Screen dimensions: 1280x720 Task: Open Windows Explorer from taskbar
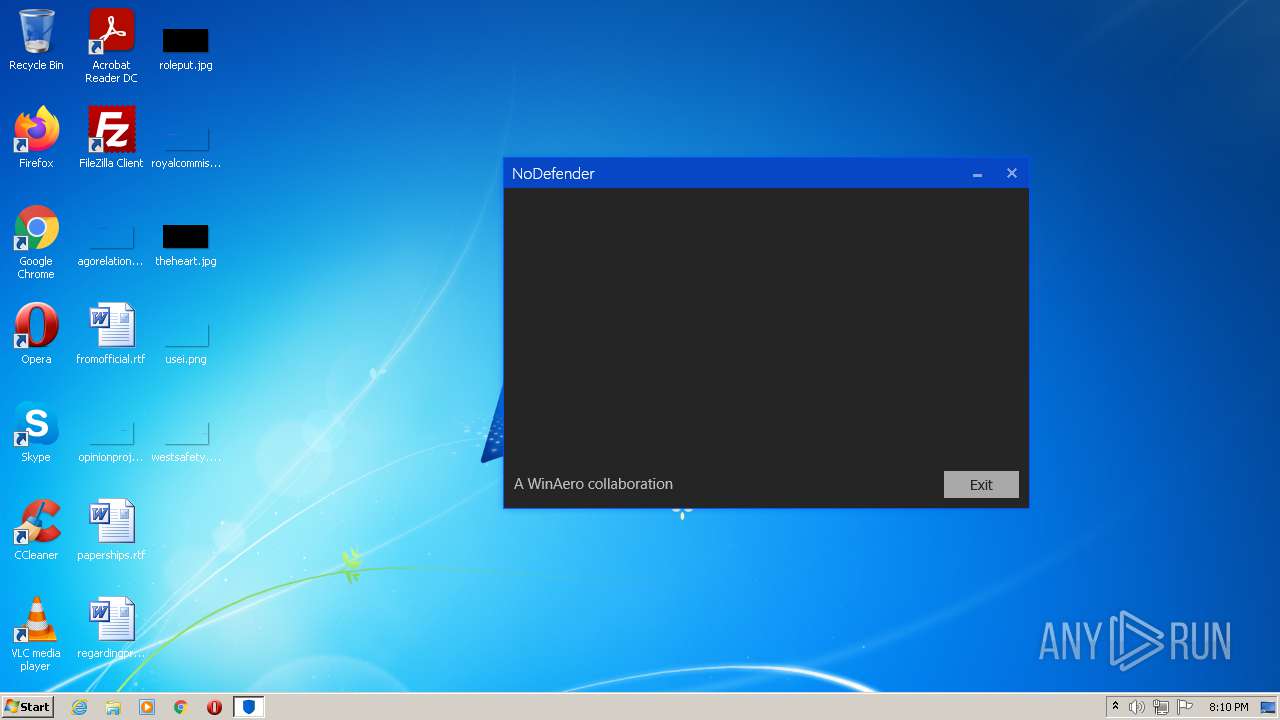(113, 707)
